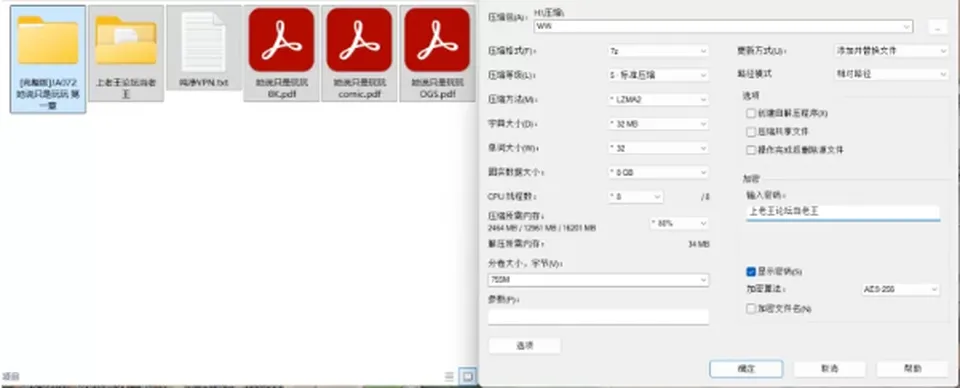Viewport: 960px width, 388px height.
Task: Open the memory usage percentage dropdown
Action: (x=679, y=223)
